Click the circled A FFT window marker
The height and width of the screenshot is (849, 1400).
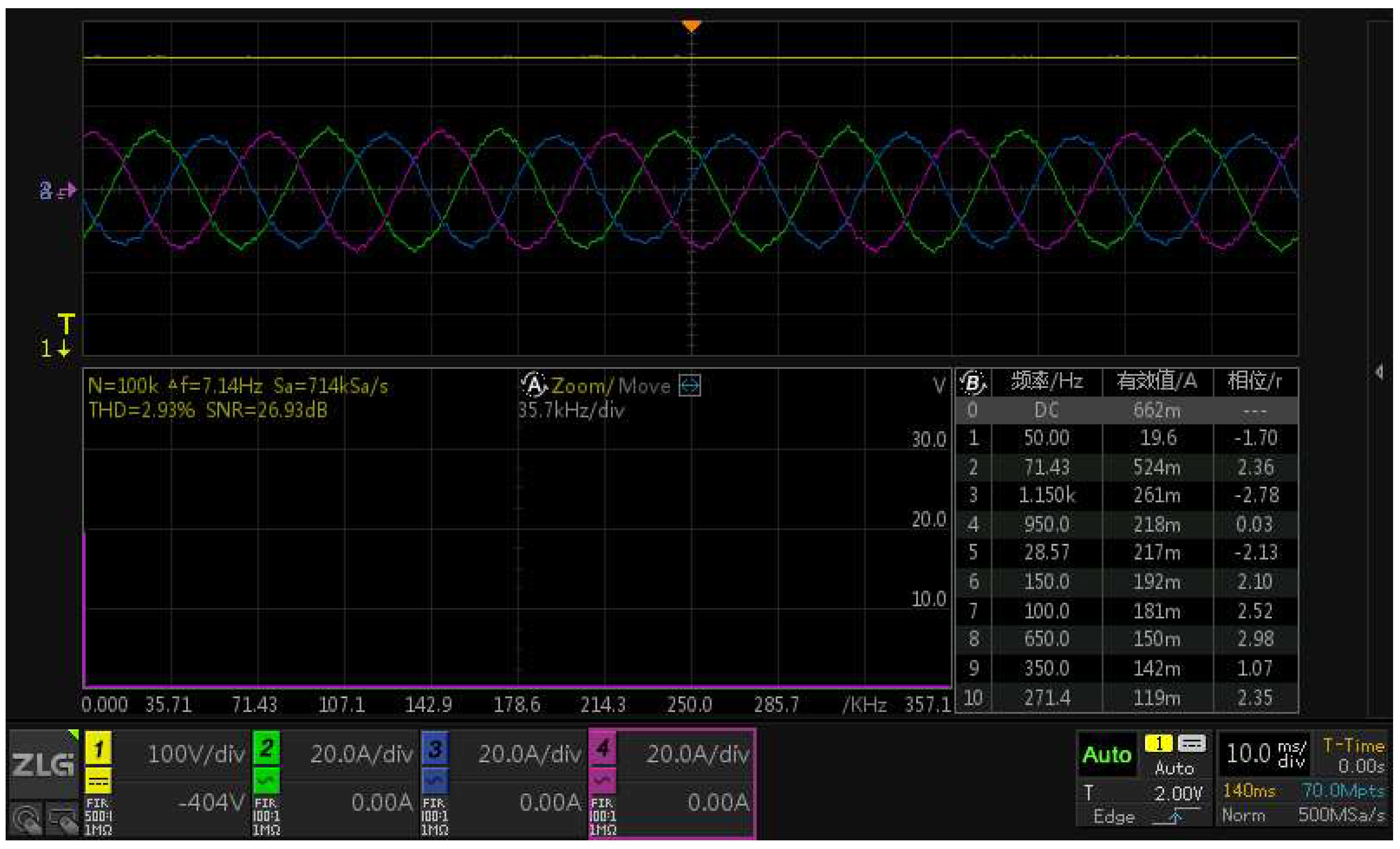(x=533, y=385)
